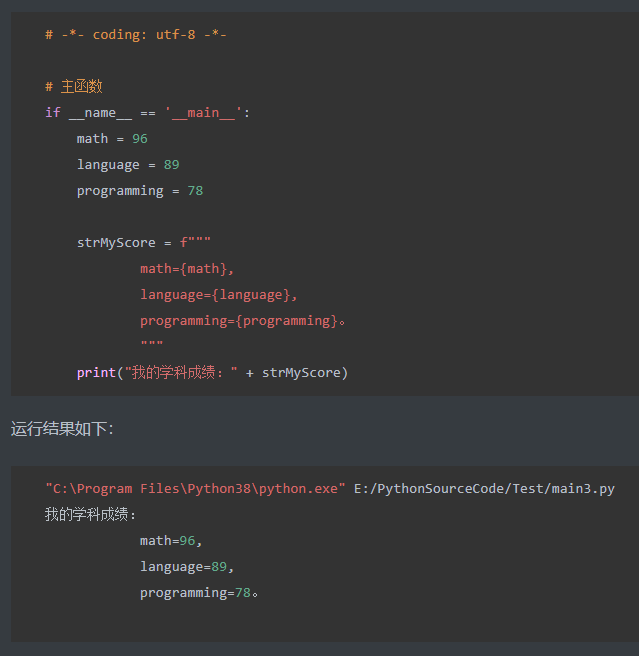The image size is (639, 656).
Task: Click the number 89 assigned to language
Action: tap(172, 165)
